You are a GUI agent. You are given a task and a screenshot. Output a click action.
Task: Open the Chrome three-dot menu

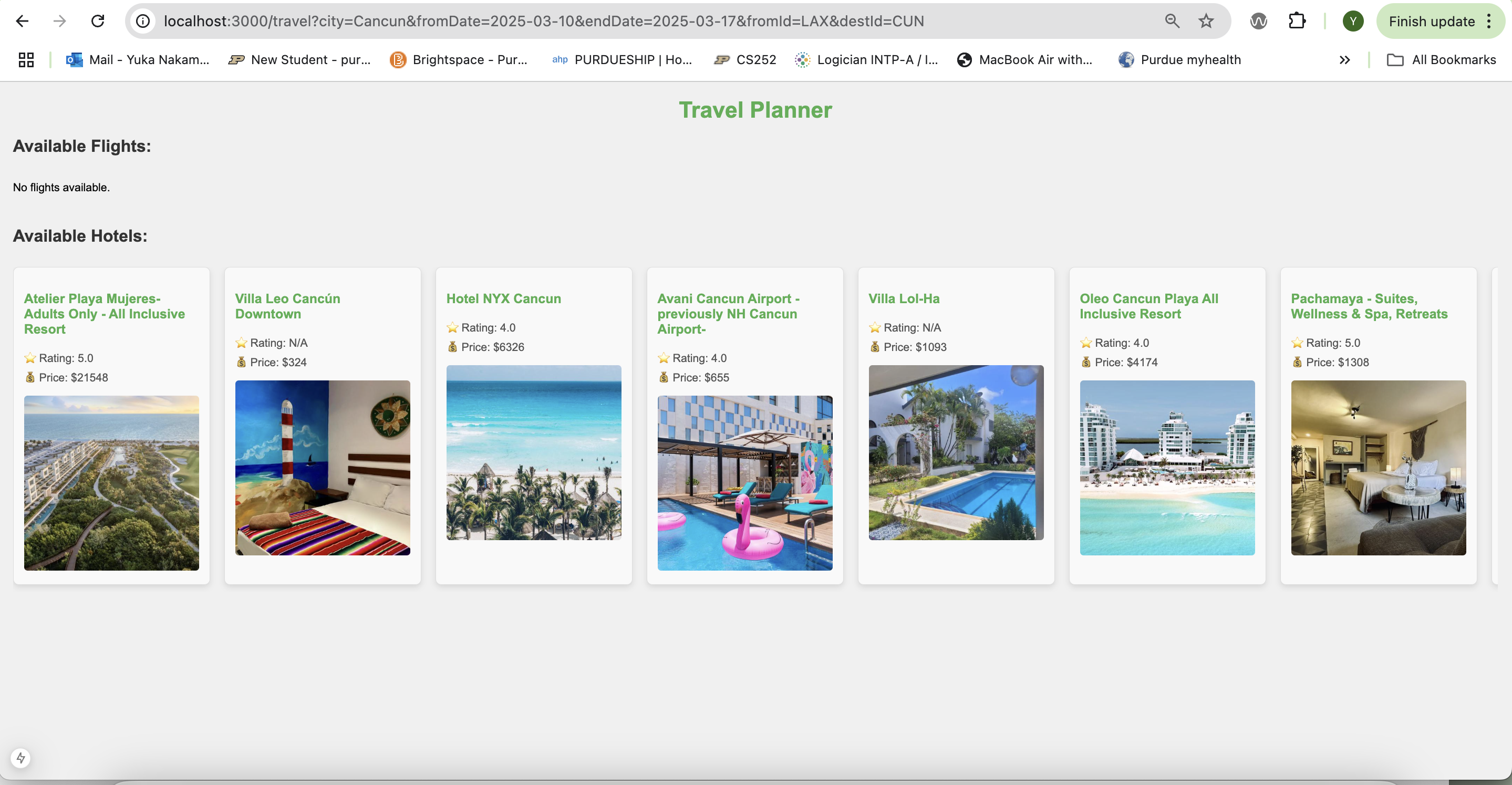click(x=1489, y=21)
